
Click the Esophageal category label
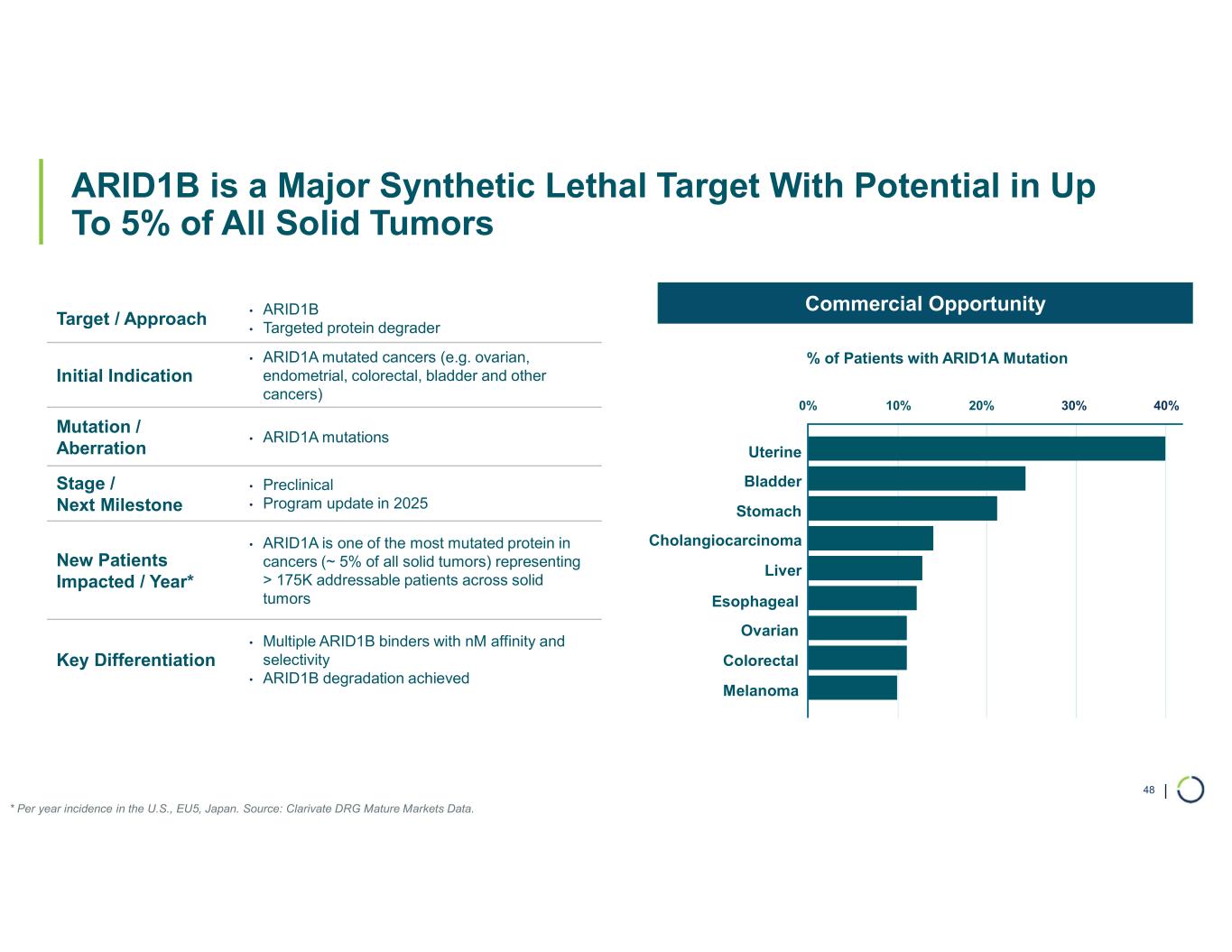tap(755, 601)
